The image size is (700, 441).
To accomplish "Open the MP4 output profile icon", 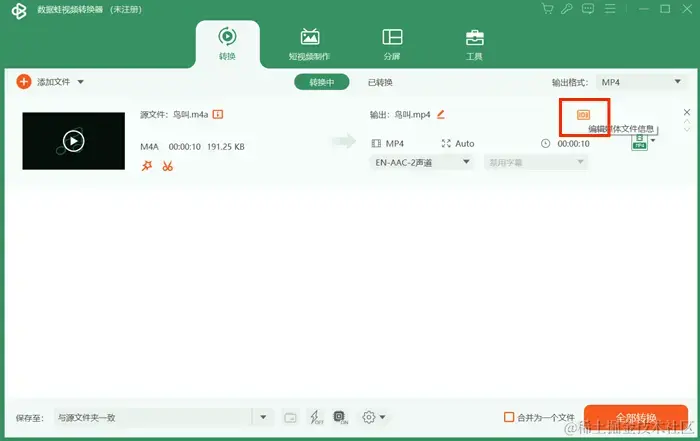I will [x=639, y=142].
